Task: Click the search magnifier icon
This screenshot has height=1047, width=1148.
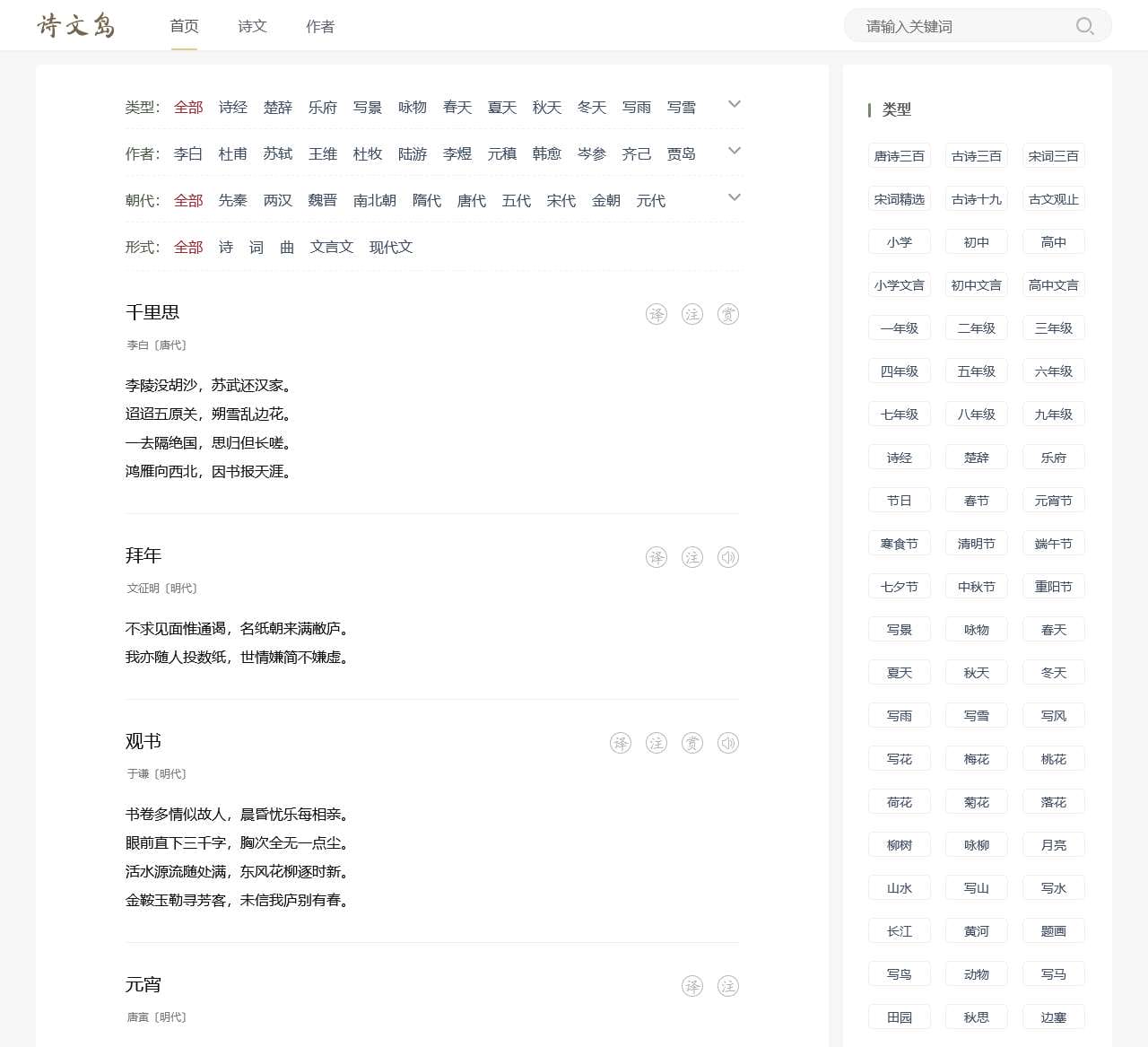Action: [x=1084, y=26]
